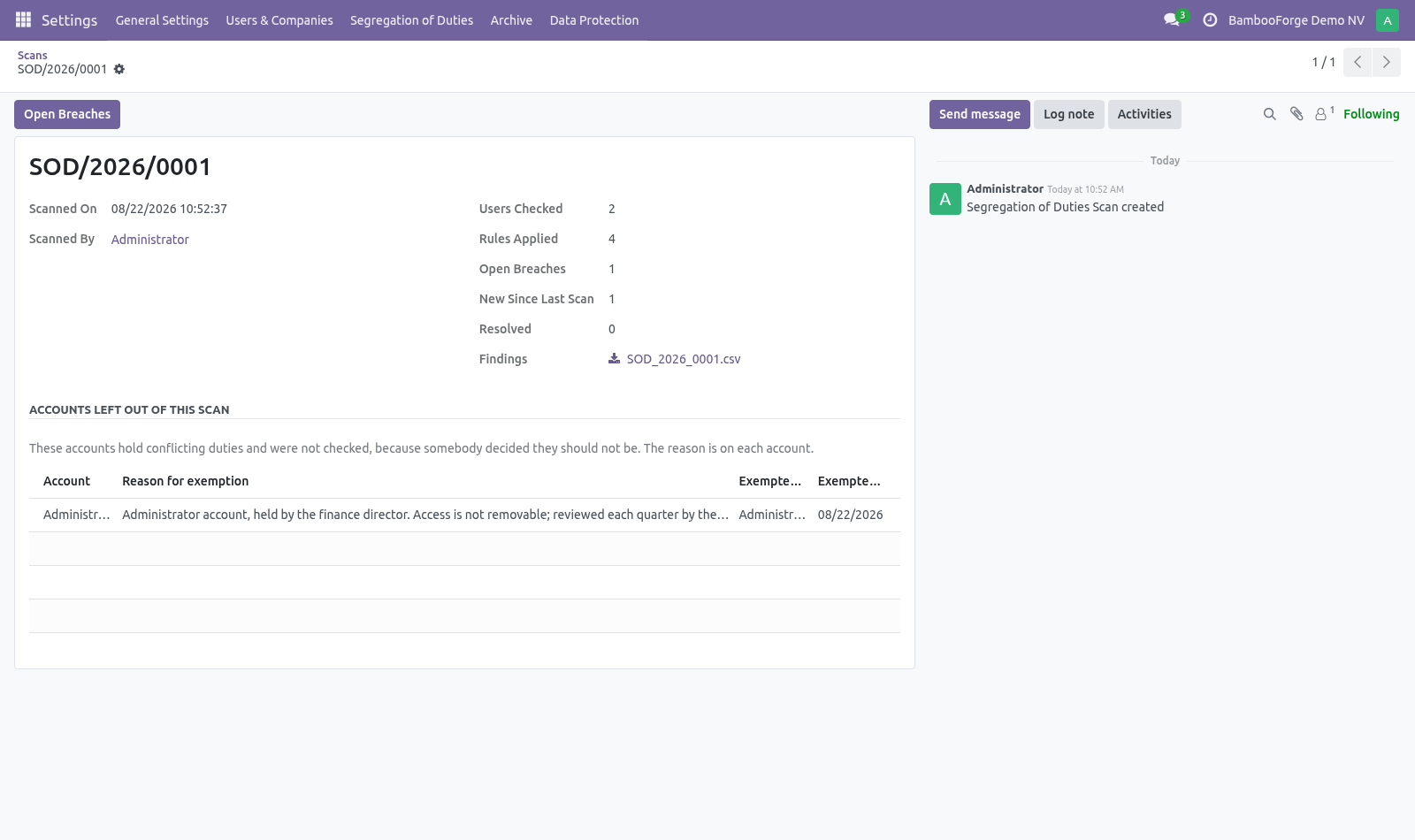Open the apps grid menu icon
The height and width of the screenshot is (840, 1415).
[x=24, y=19]
